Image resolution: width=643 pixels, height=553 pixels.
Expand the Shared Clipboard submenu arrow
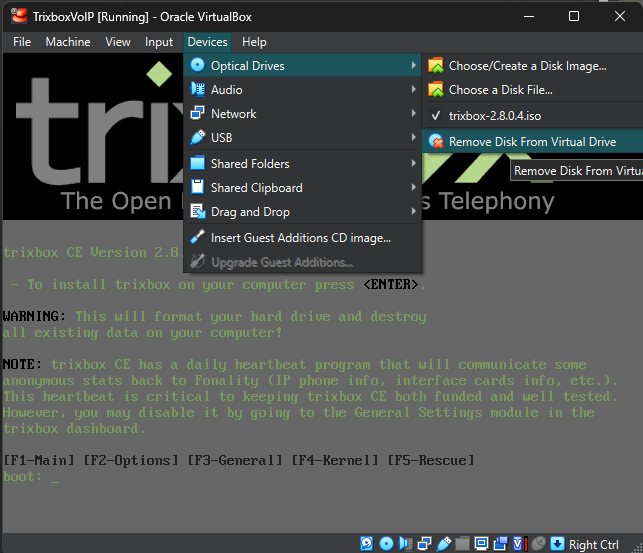coord(413,187)
